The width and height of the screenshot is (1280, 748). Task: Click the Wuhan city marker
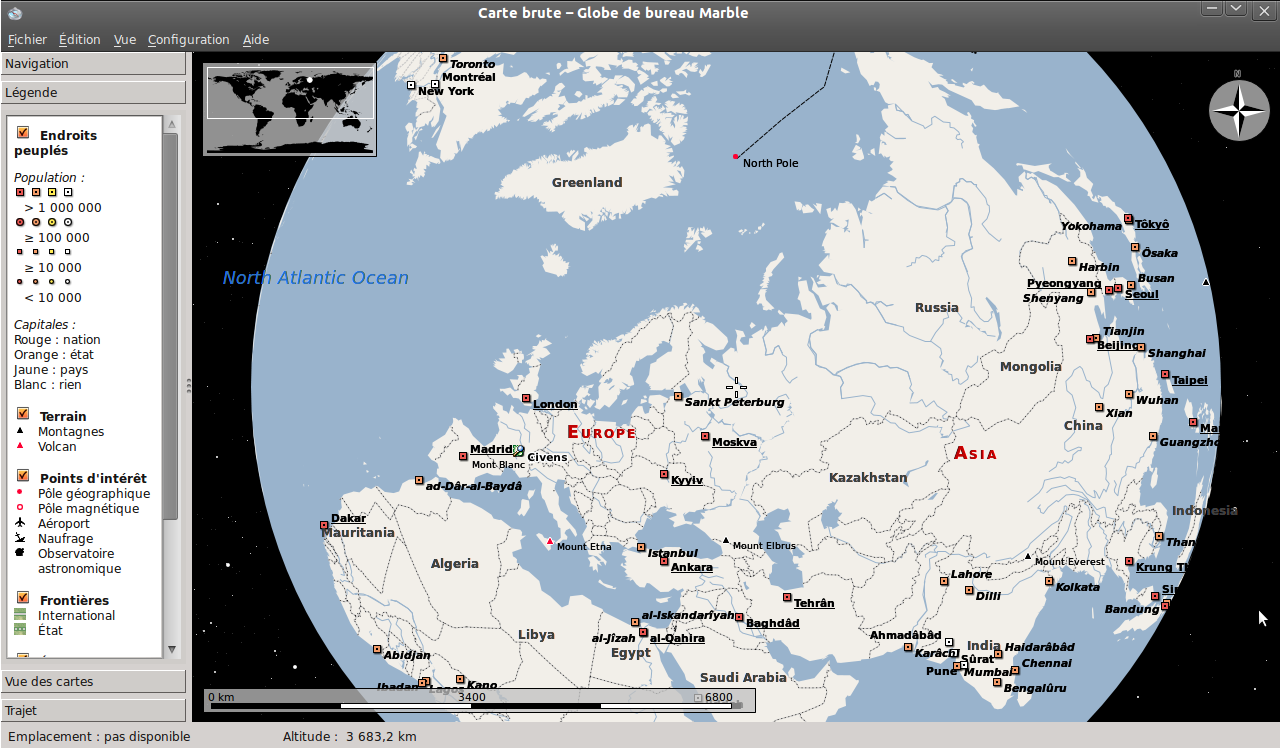coord(1129,394)
